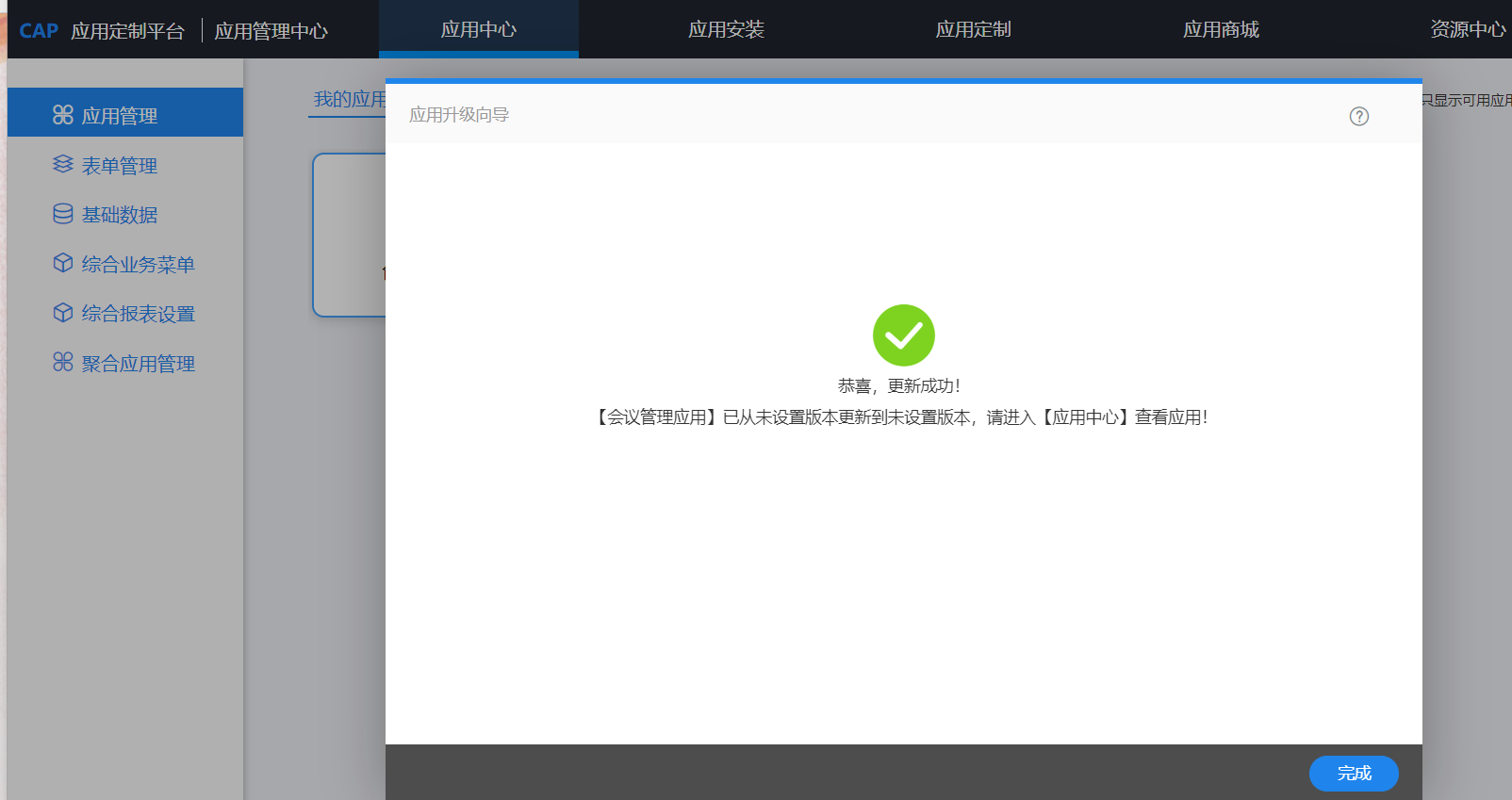Select the 我的应用 sub-tab

348,100
